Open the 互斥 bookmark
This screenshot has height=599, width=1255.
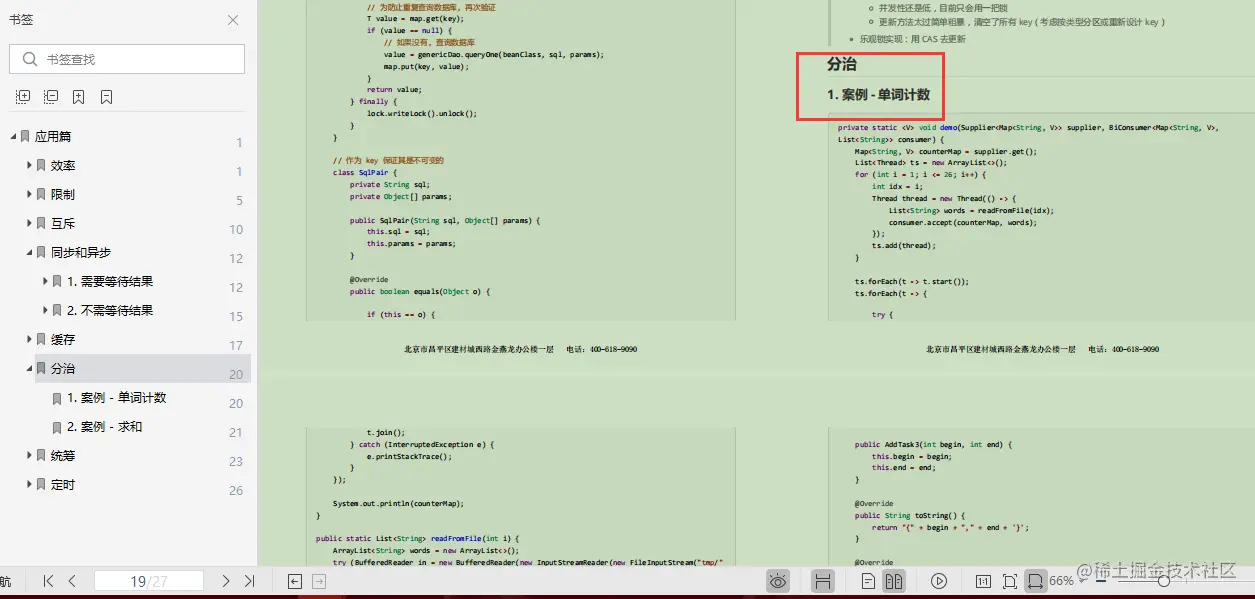coord(63,223)
